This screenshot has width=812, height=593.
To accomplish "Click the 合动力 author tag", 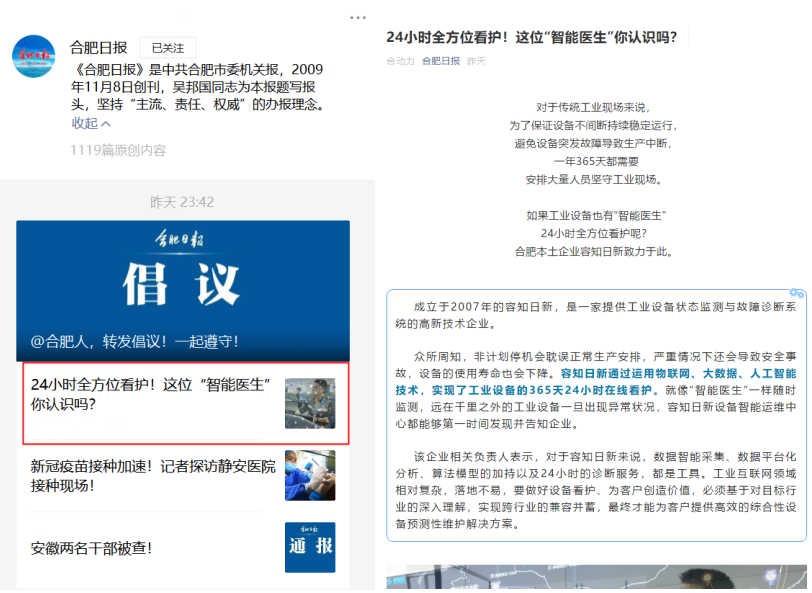I will click(400, 61).
